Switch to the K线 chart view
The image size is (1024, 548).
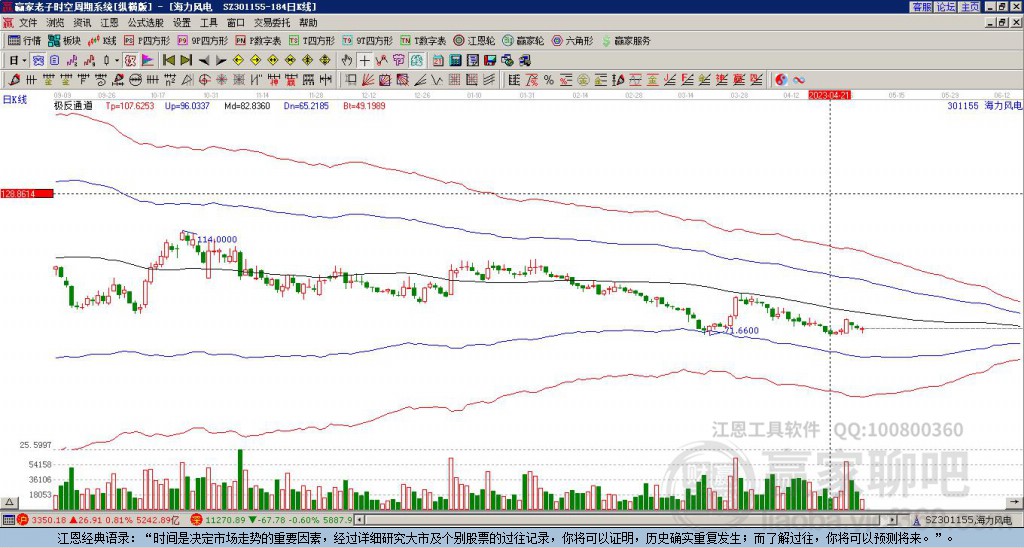tap(103, 40)
